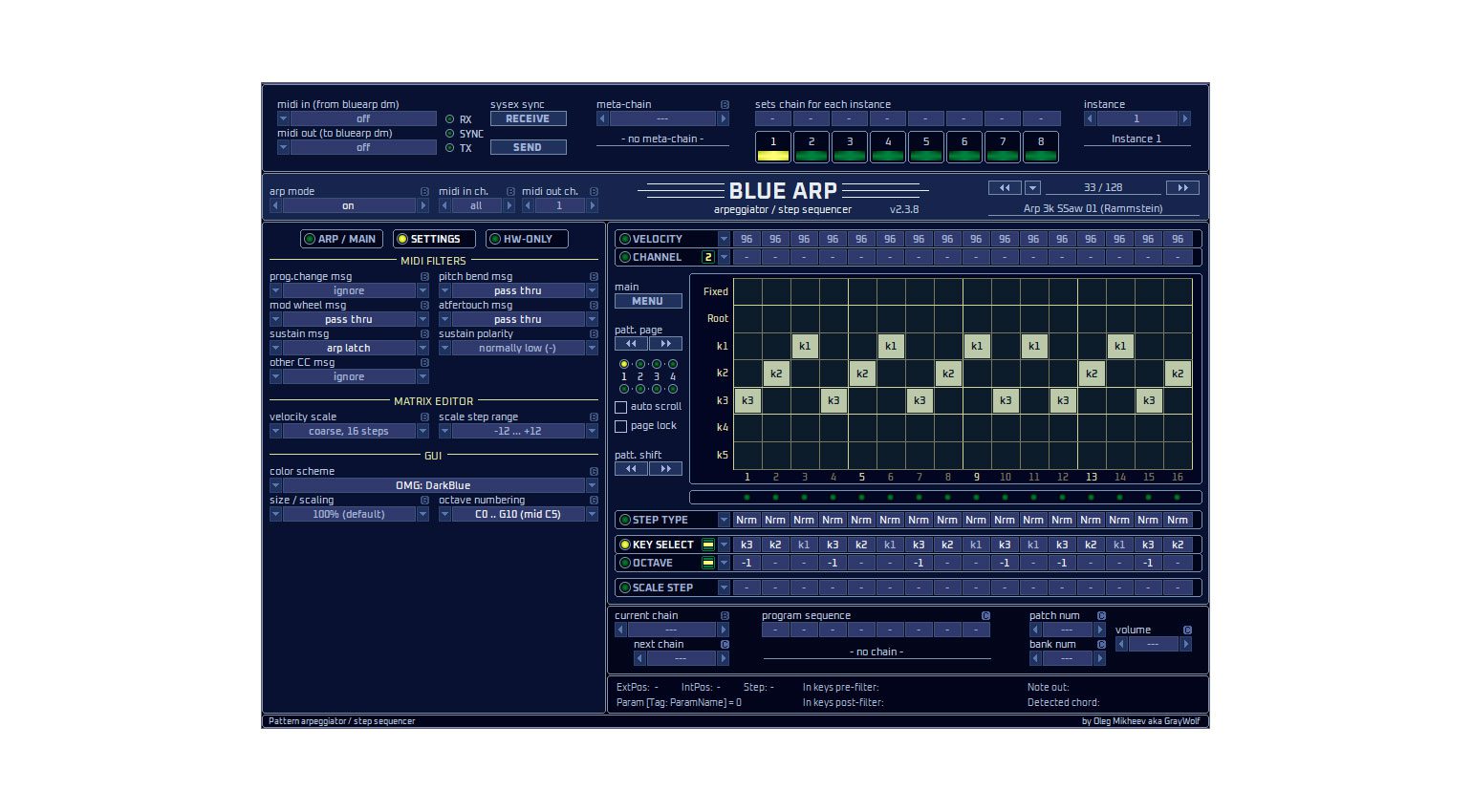Advance to the next preset with double-arrow
The image size is (1472, 812).
(1182, 187)
